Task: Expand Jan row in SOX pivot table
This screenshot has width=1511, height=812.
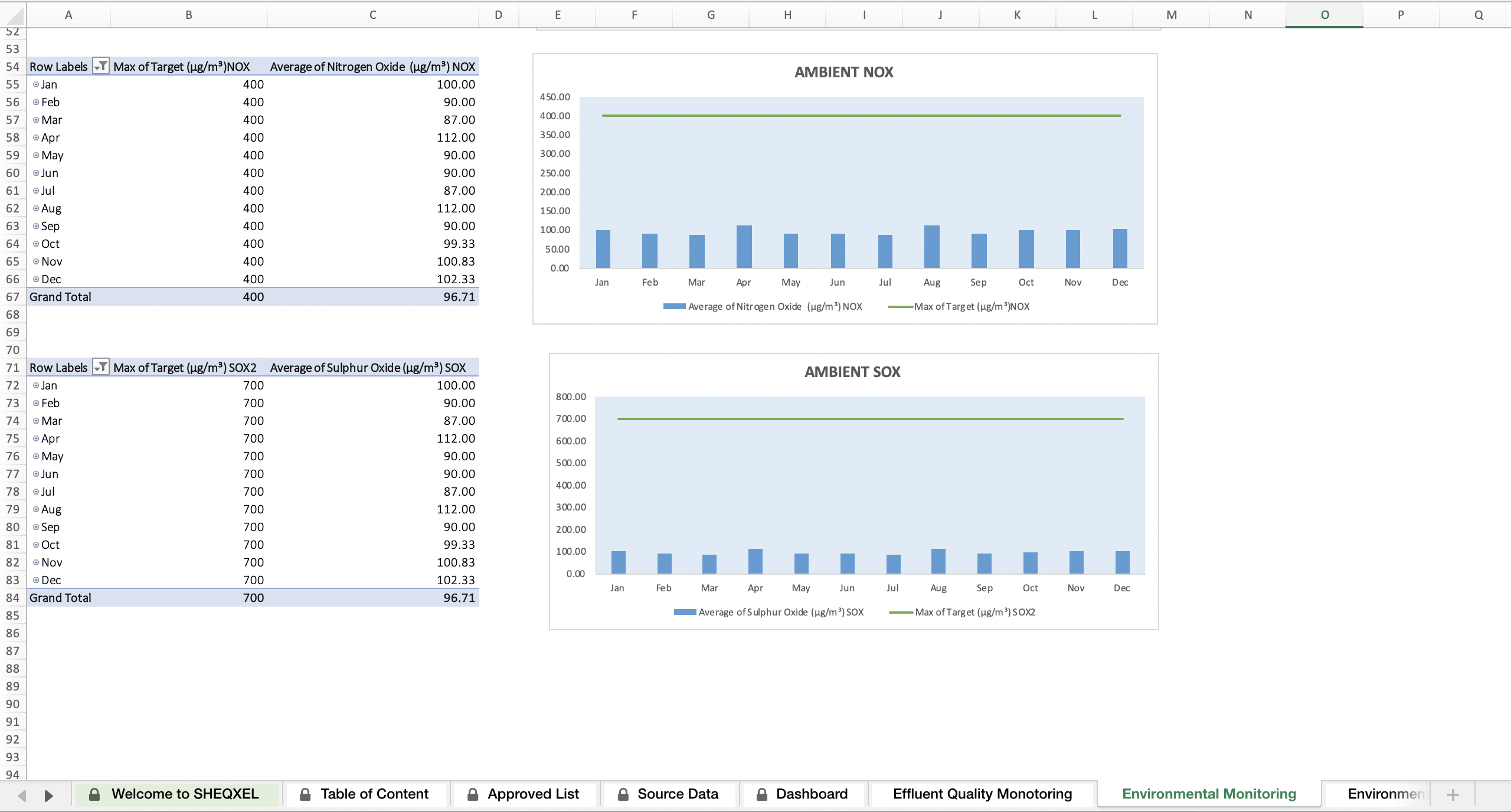Action: pyautogui.click(x=36, y=385)
